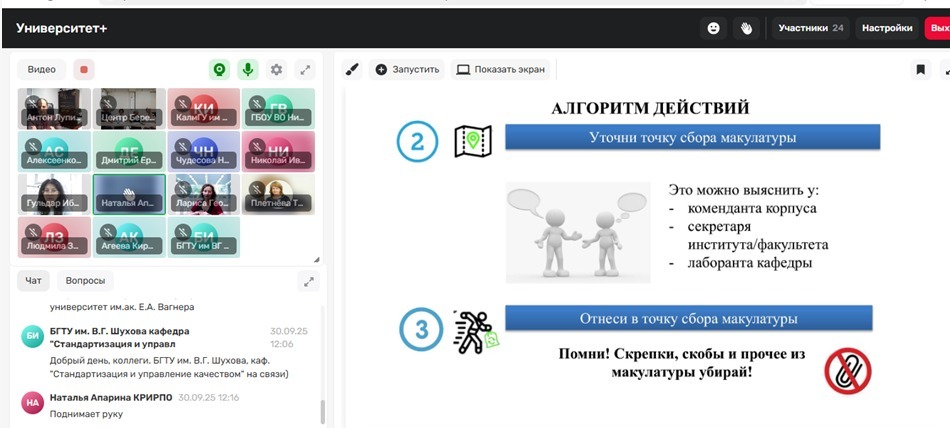The image size is (950, 428).
Task: Expand the chat panel
Action: pos(307,281)
